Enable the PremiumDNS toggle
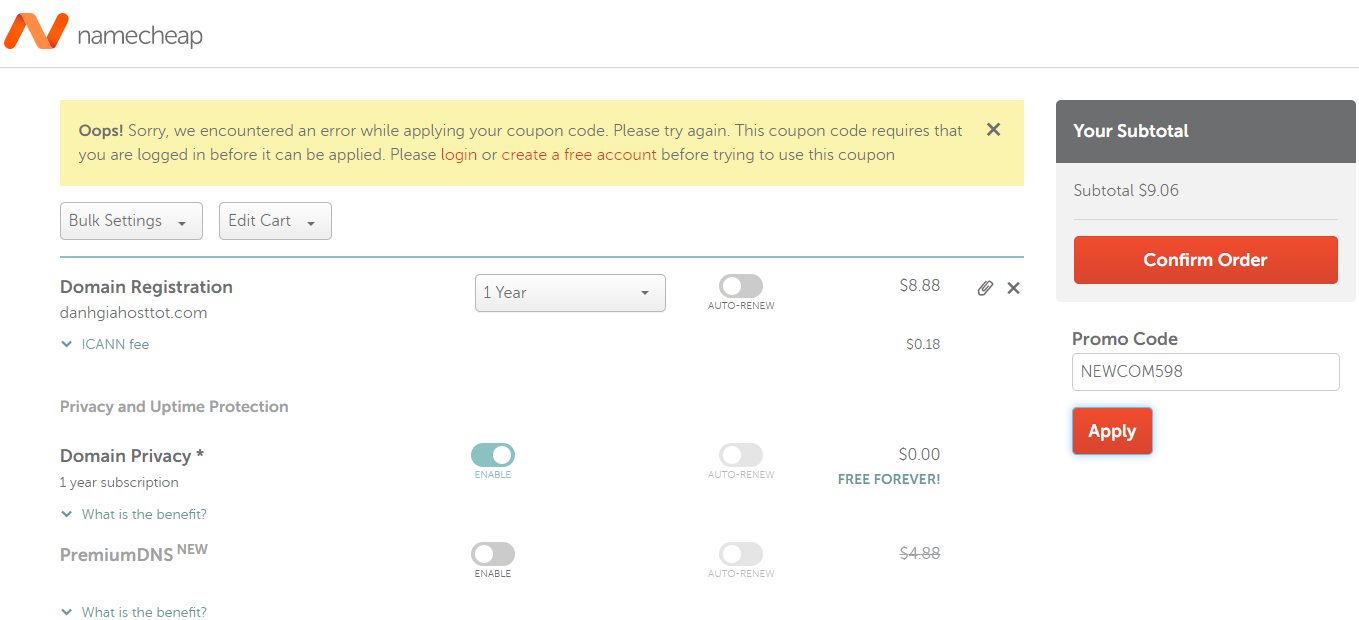This screenshot has width=1359, height=620. tap(492, 554)
